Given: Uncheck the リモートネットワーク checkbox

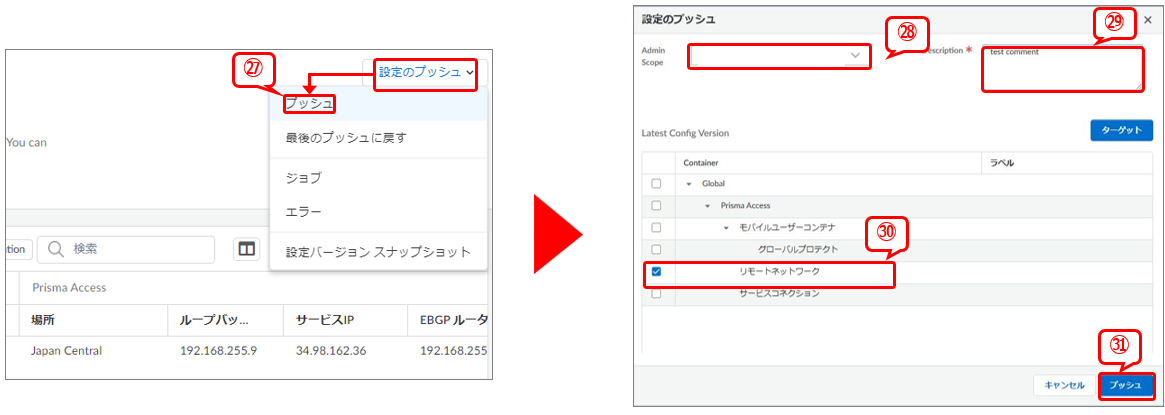Looking at the screenshot, I should point(656,271).
